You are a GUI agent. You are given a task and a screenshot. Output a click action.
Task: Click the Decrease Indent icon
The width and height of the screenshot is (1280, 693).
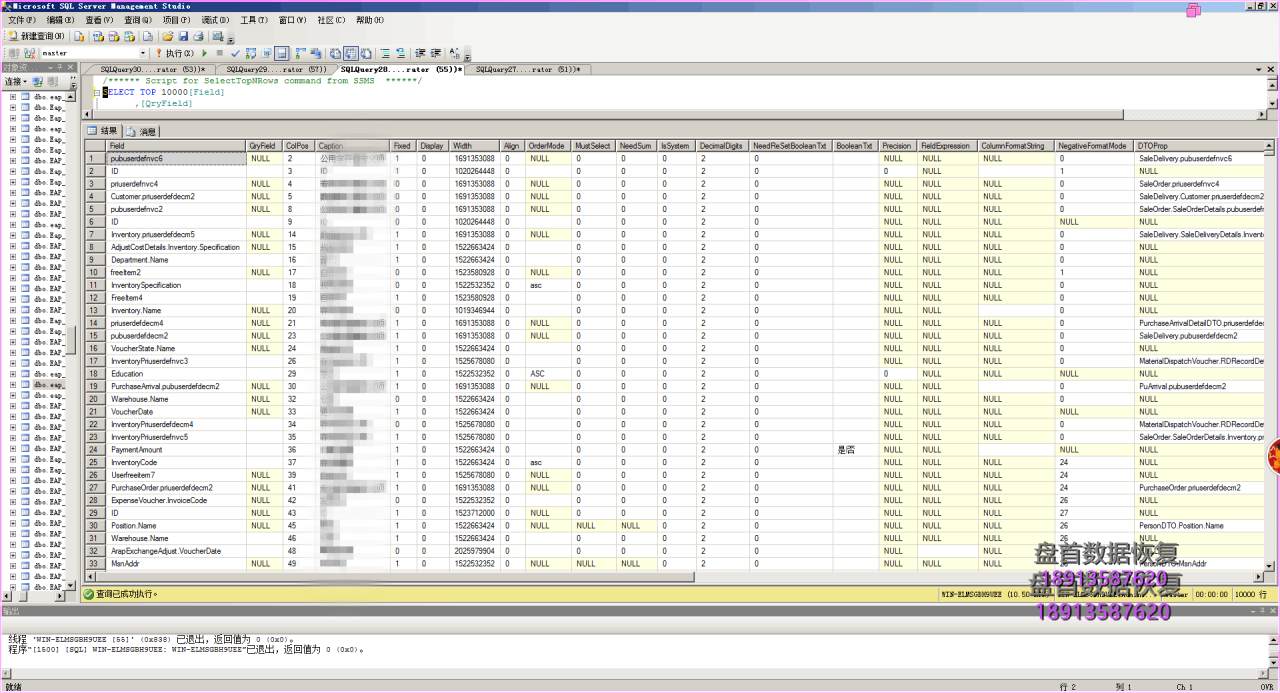[419, 53]
